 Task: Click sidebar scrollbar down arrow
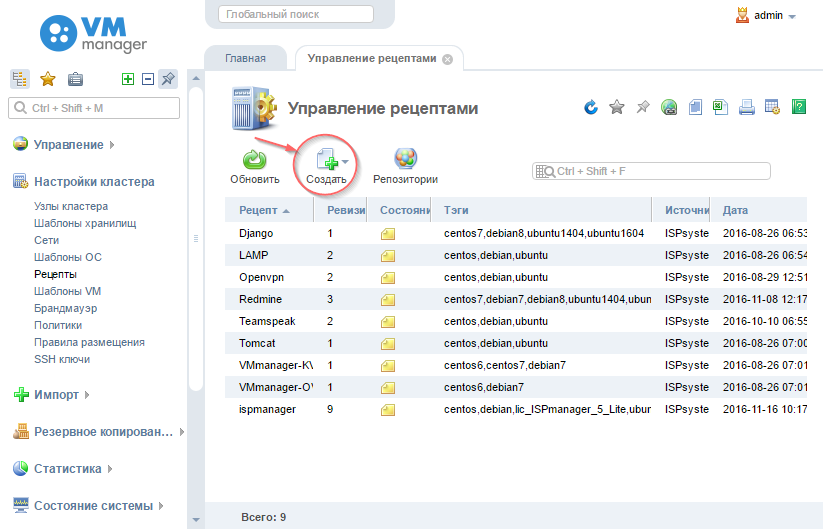pos(196,520)
